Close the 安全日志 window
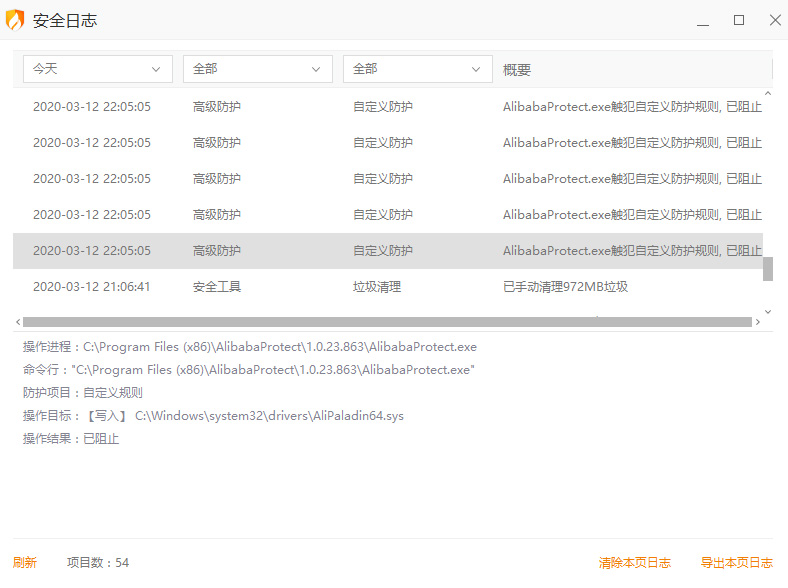788x588 pixels. pyautogui.click(x=775, y=20)
